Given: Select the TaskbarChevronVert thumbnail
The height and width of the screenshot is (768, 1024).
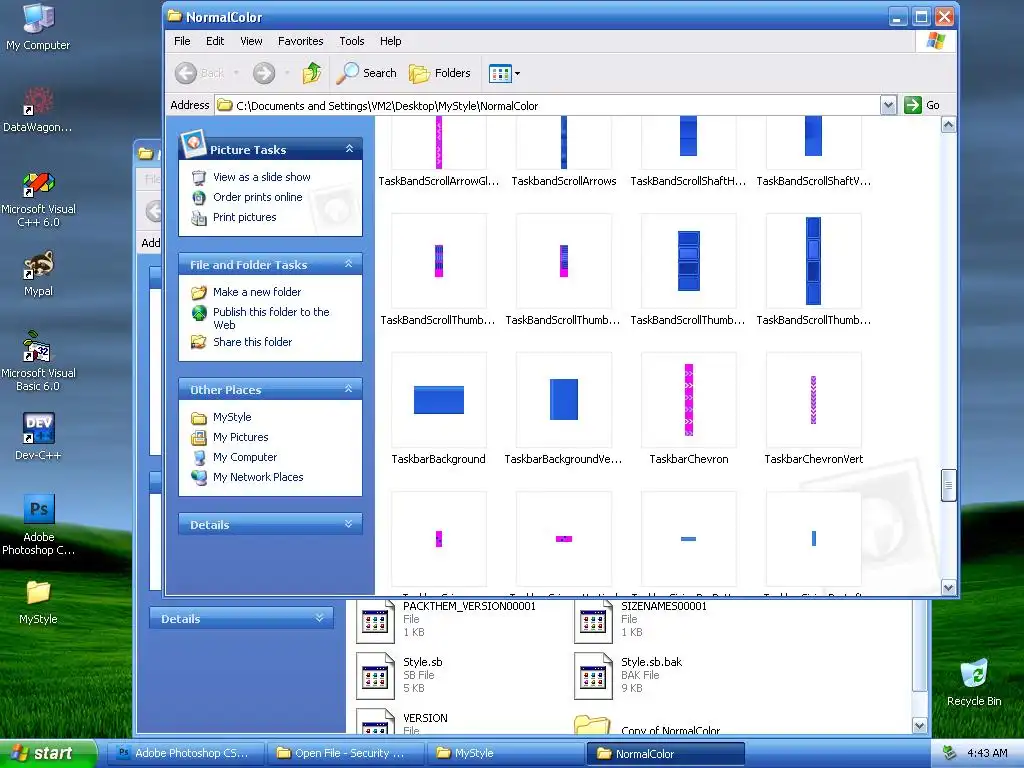Looking at the screenshot, I should pos(814,400).
